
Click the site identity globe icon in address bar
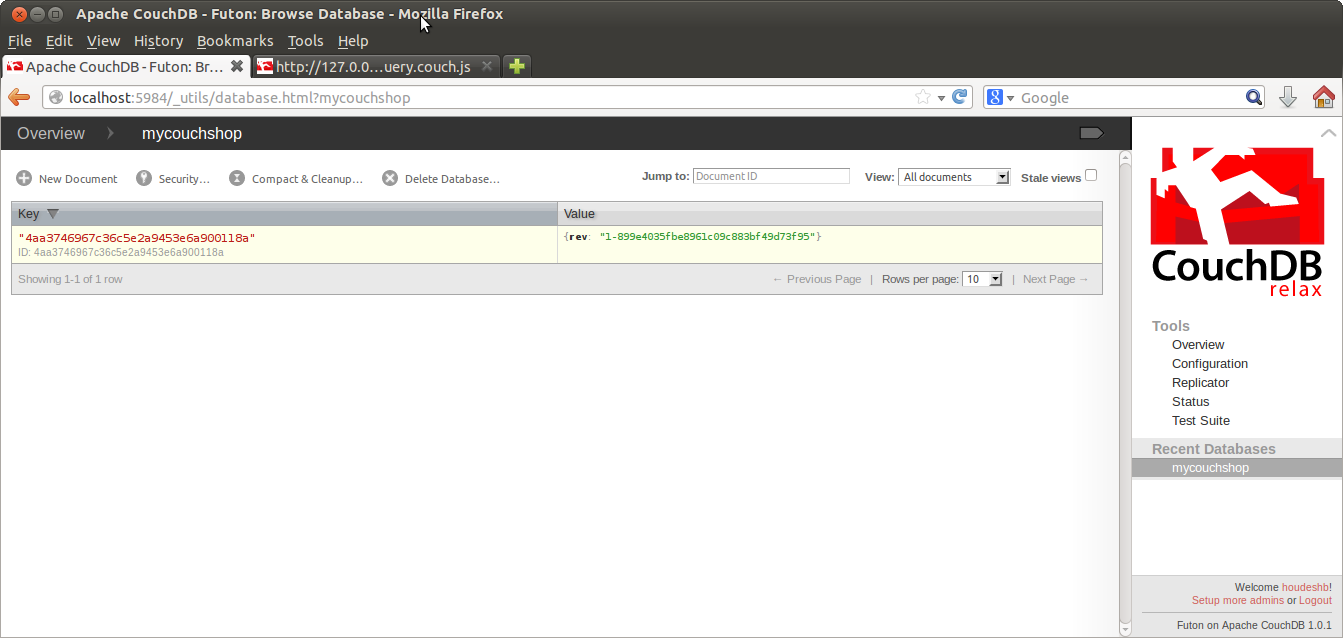56,97
